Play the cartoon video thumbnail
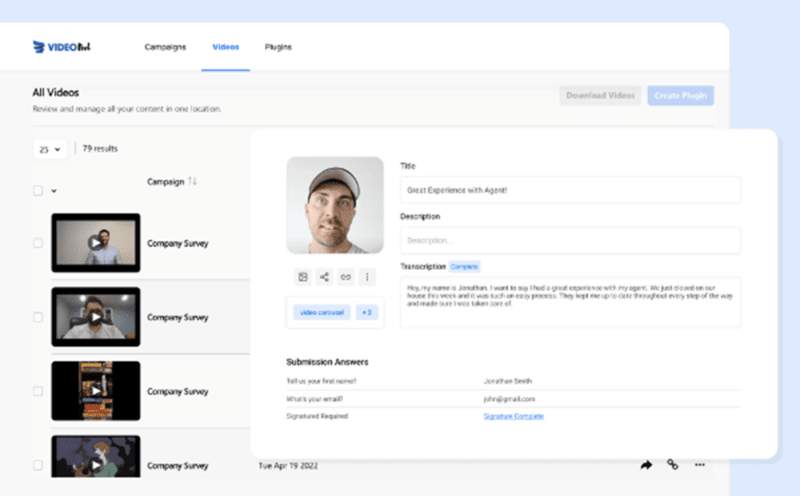Viewport: 800px width, 496px height. tap(95, 457)
